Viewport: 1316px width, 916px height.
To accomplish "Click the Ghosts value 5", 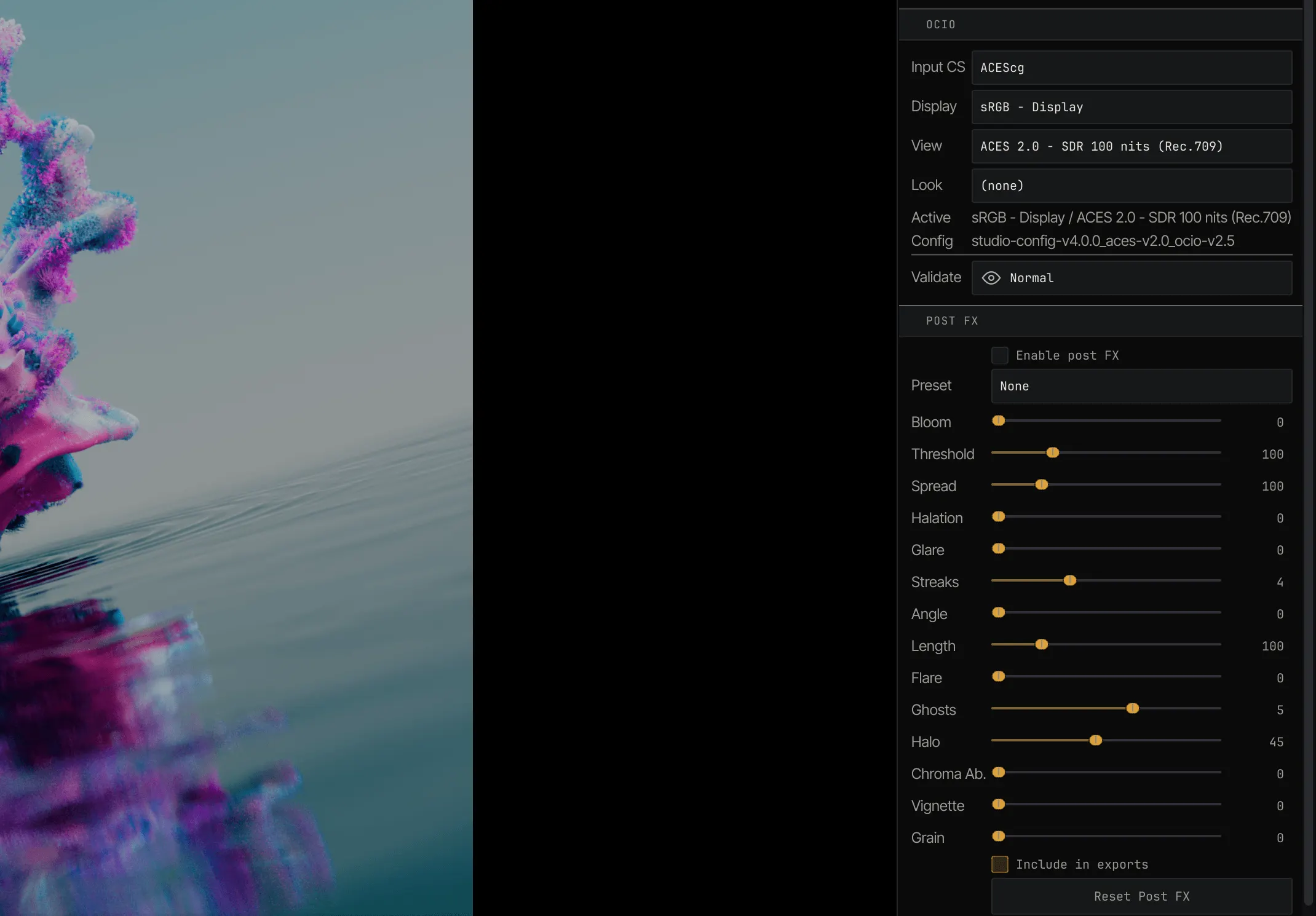I will pyautogui.click(x=1280, y=710).
